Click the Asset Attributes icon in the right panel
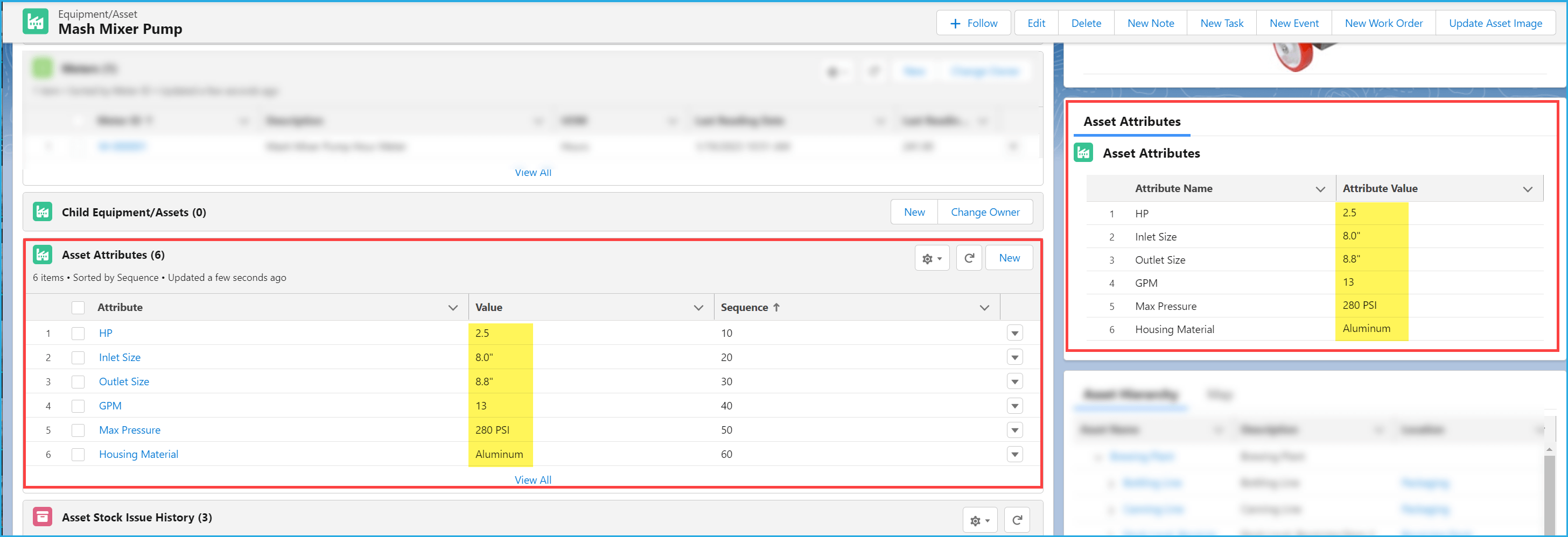Viewport: 1568px width, 537px height. point(1083,153)
